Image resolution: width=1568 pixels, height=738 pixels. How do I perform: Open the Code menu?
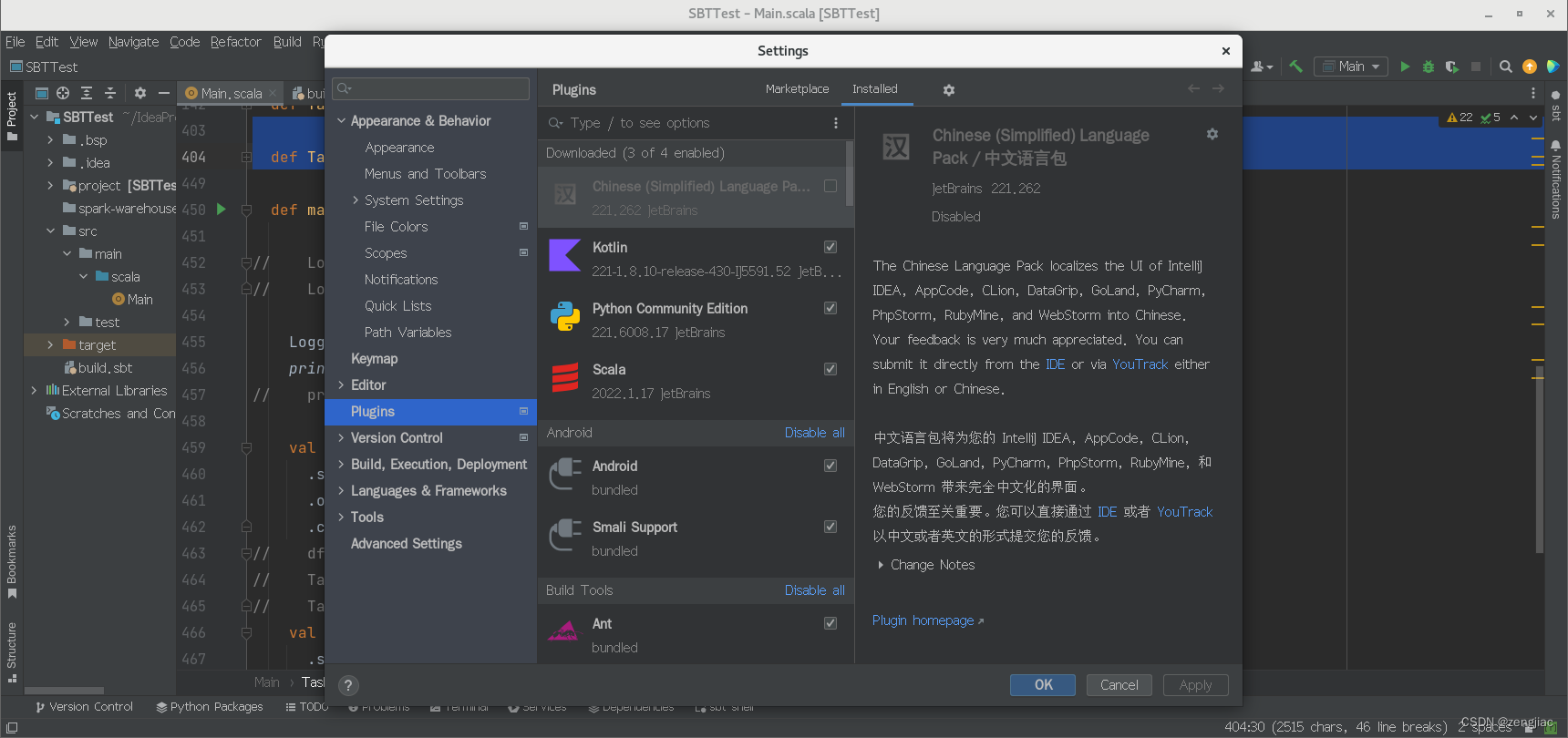(x=184, y=42)
